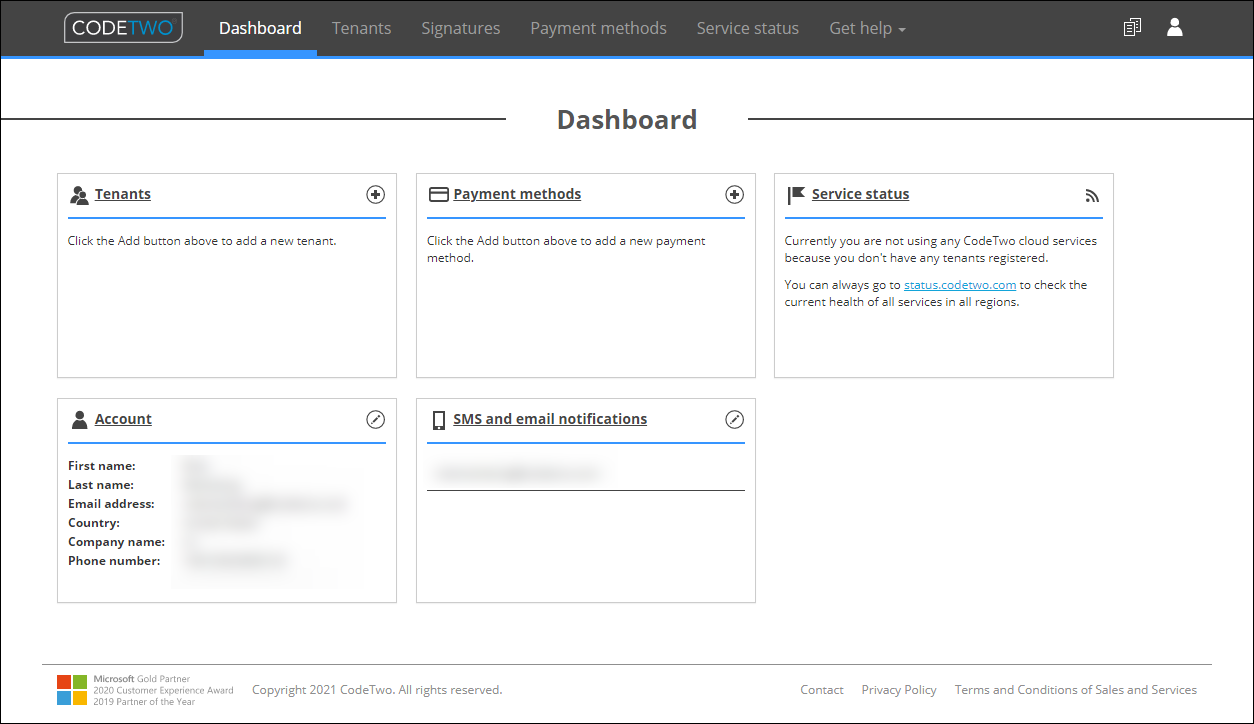Open the user profile icon in the header

[1174, 27]
